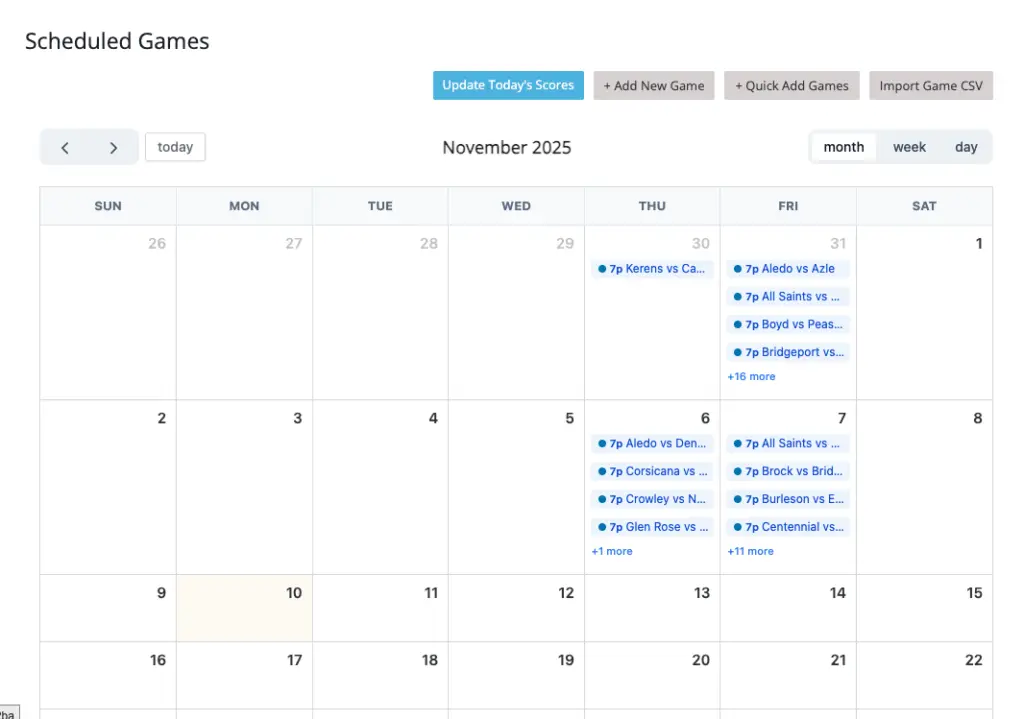Switch the calendar to week view

pos(909,147)
